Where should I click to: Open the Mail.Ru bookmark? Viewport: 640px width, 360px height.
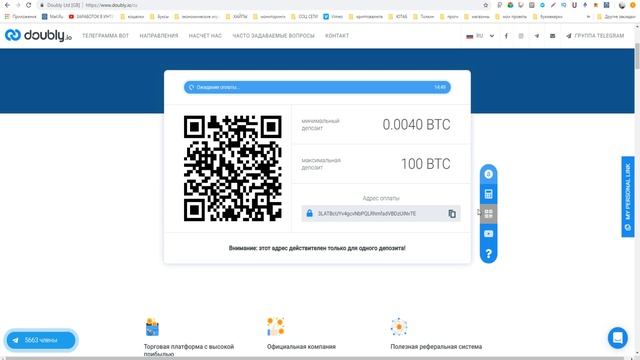click(x=53, y=17)
